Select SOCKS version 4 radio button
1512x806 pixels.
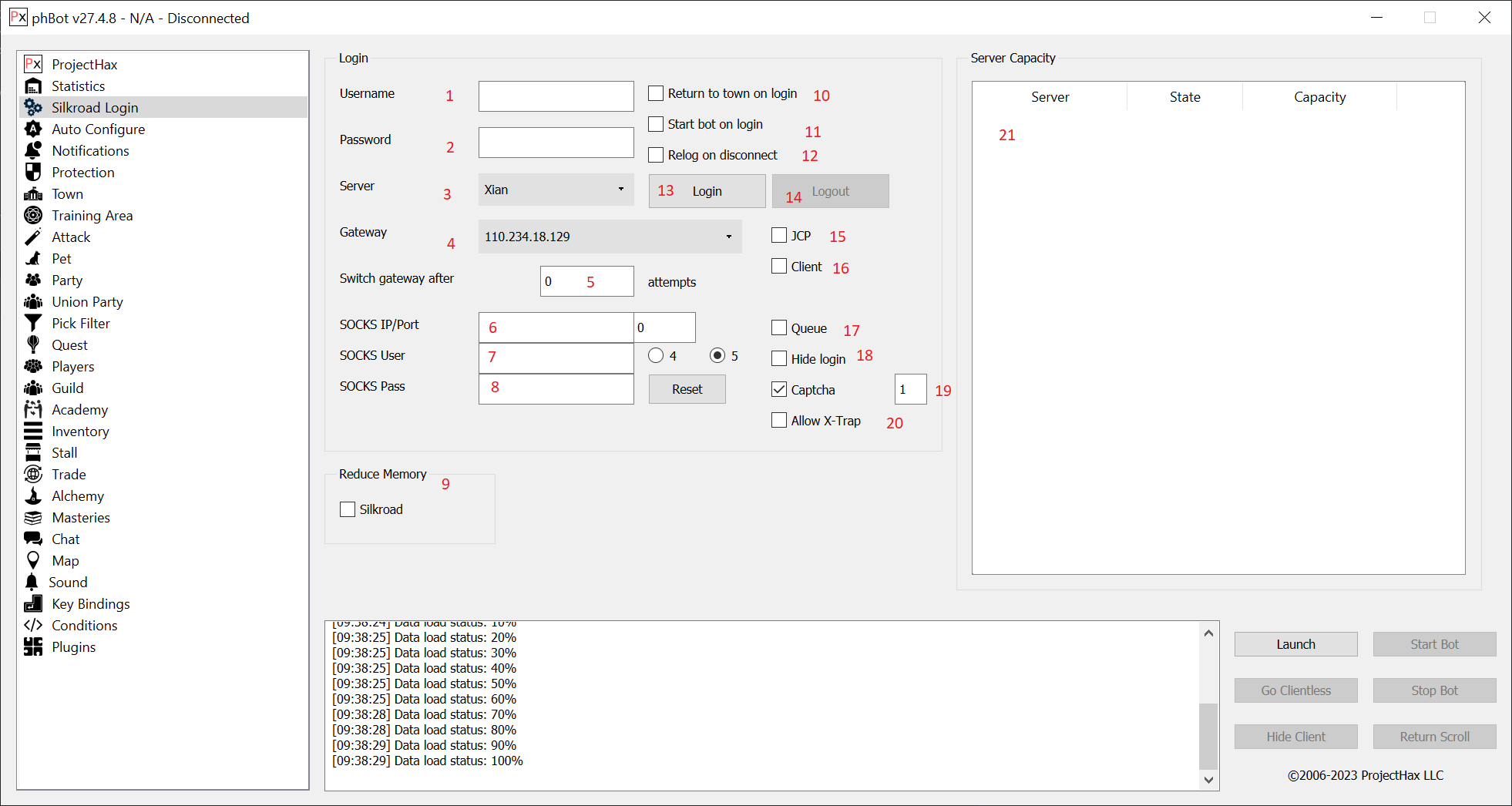pyautogui.click(x=656, y=355)
